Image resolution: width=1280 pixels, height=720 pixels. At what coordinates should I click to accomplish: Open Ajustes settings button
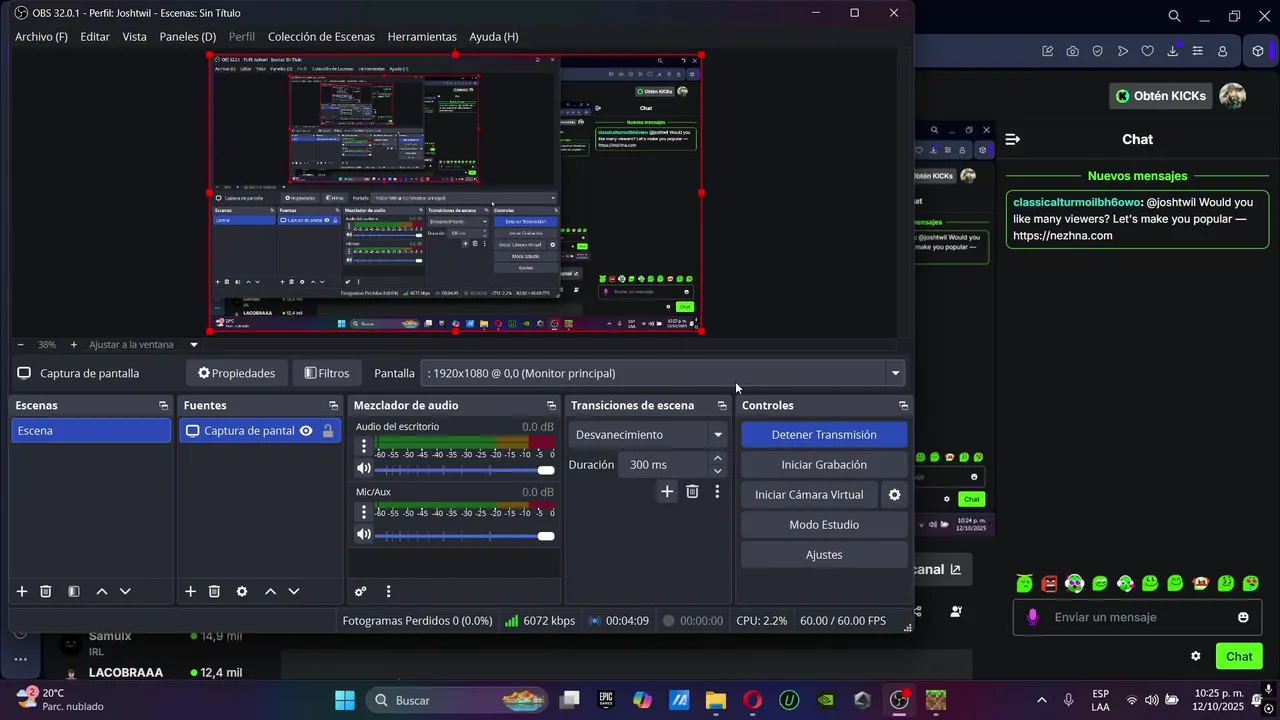(824, 555)
